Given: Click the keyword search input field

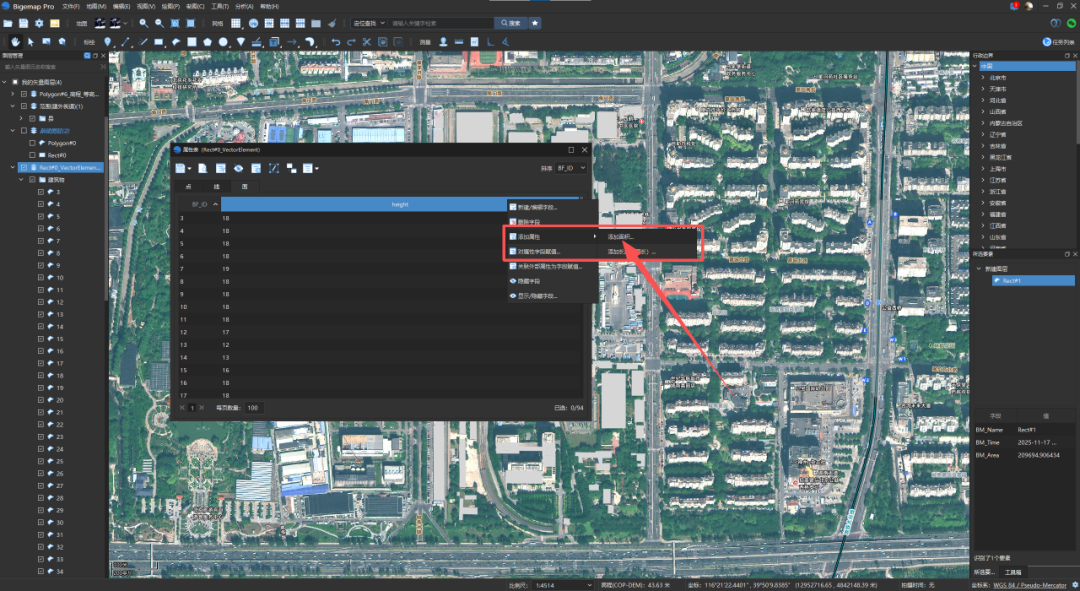Looking at the screenshot, I should click(x=441, y=23).
